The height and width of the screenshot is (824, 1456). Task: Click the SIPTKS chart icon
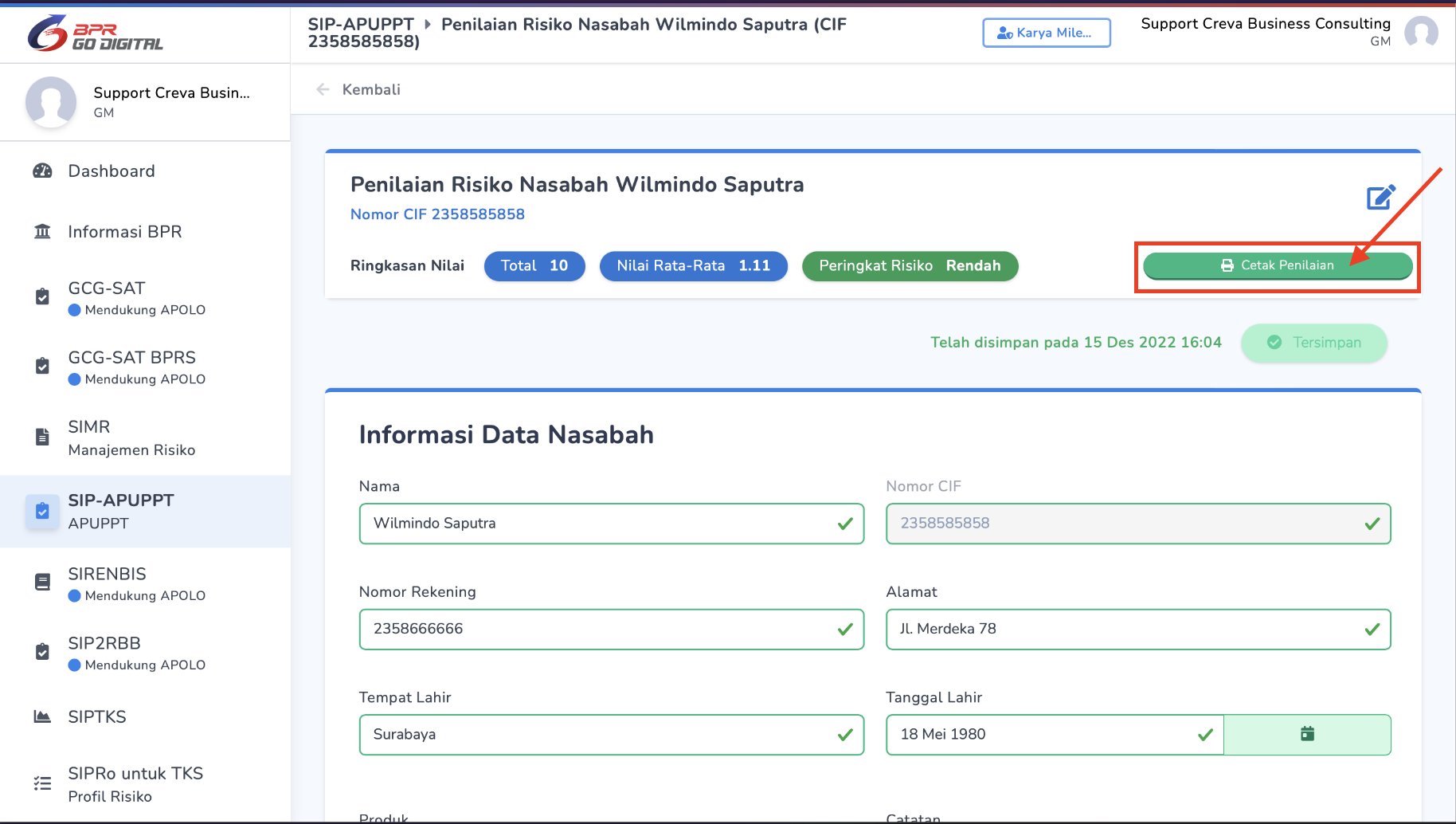pos(42,716)
